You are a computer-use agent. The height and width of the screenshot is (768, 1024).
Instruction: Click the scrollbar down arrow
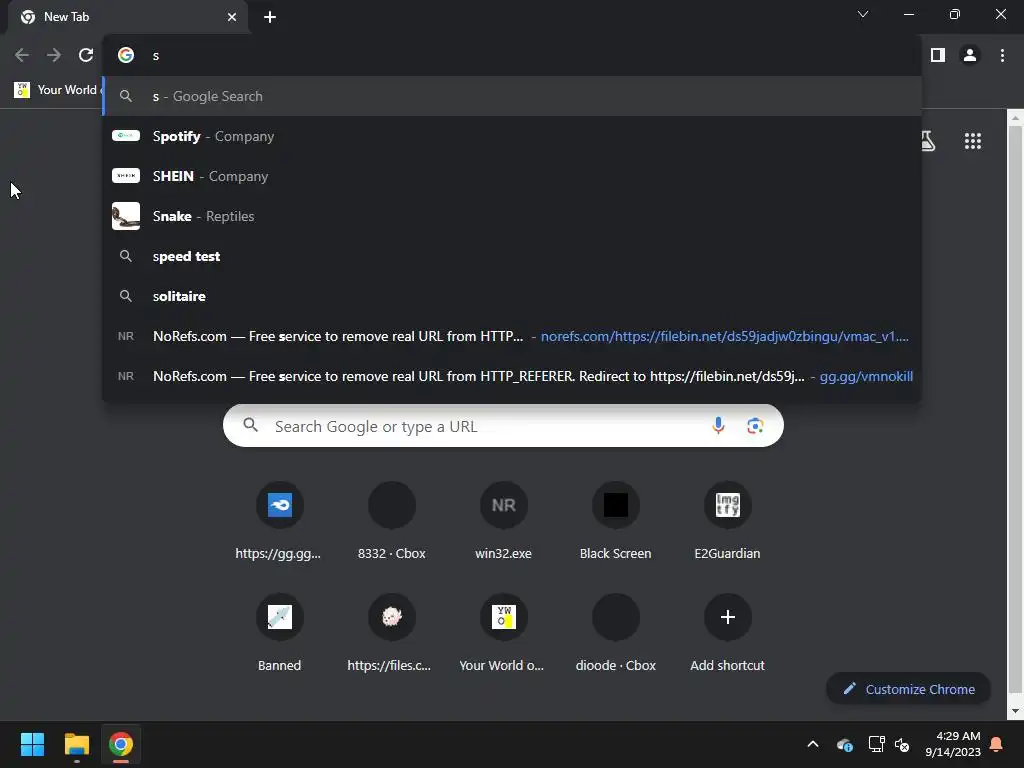pyautogui.click(x=1015, y=711)
